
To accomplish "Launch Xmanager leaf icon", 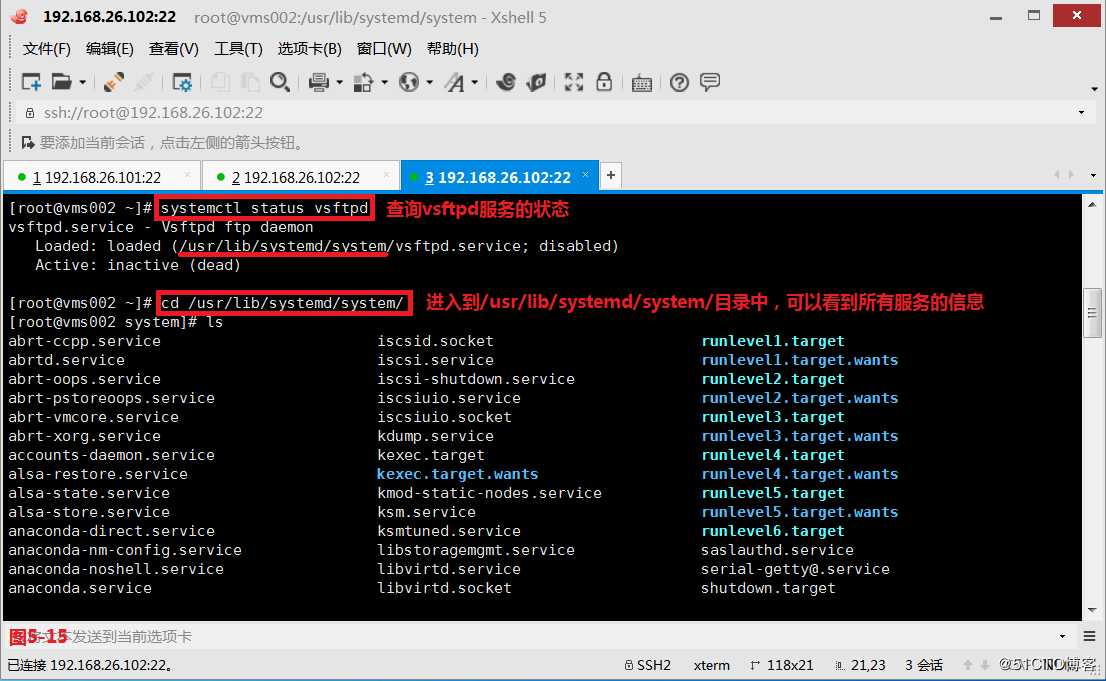I will 536,82.
